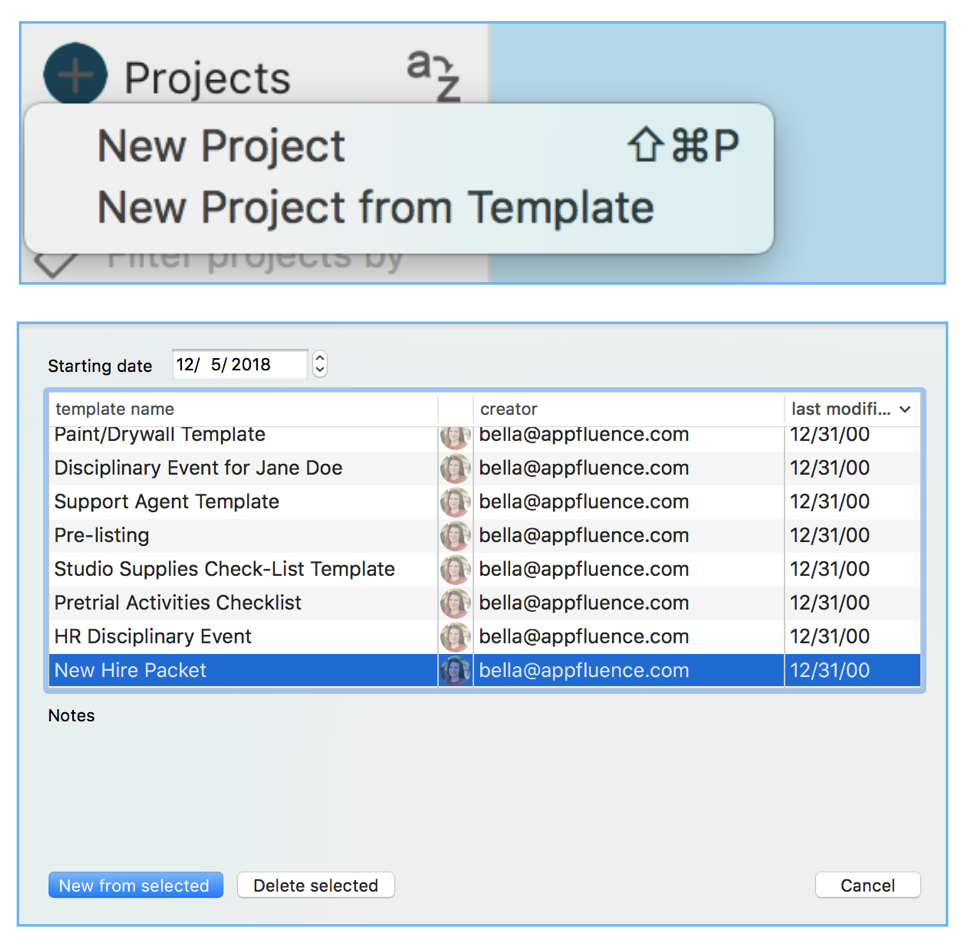Select New Project from the menu
The height and width of the screenshot is (950, 970).
221,147
